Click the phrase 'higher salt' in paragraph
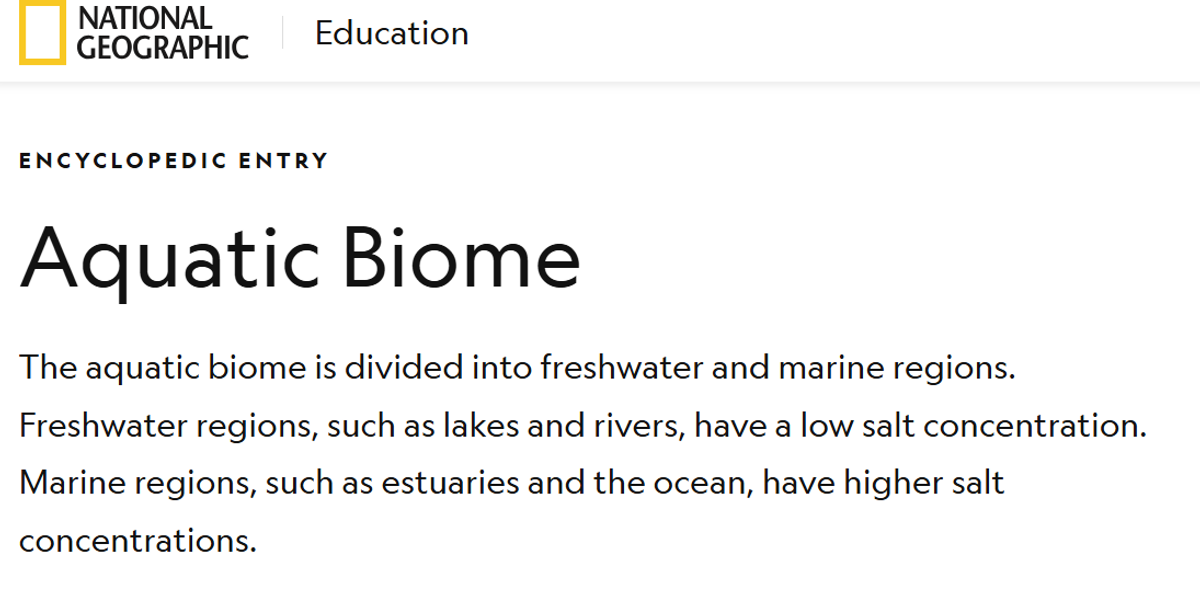Image resolution: width=1200 pixels, height=605 pixels. tap(924, 485)
